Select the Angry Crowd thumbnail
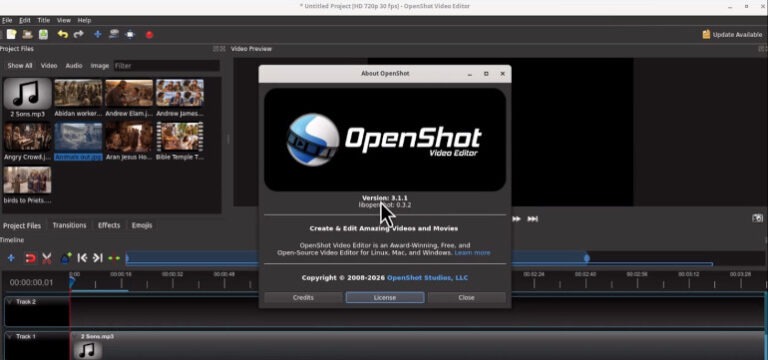The width and height of the screenshot is (768, 360). pos(27,137)
